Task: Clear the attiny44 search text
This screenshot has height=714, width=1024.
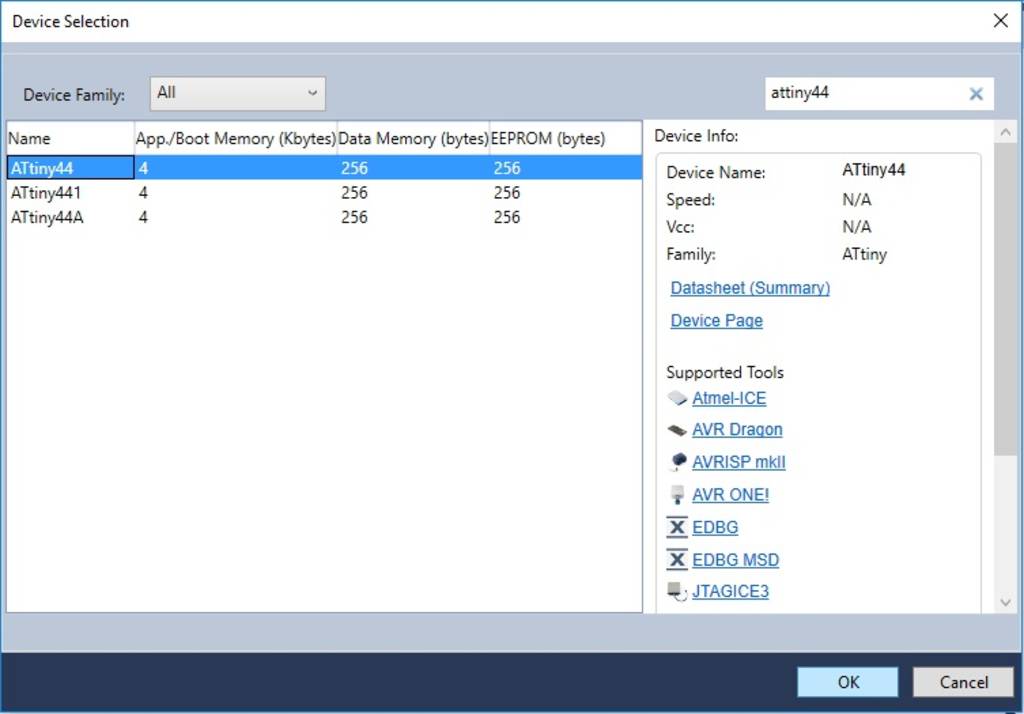Action: [976, 94]
